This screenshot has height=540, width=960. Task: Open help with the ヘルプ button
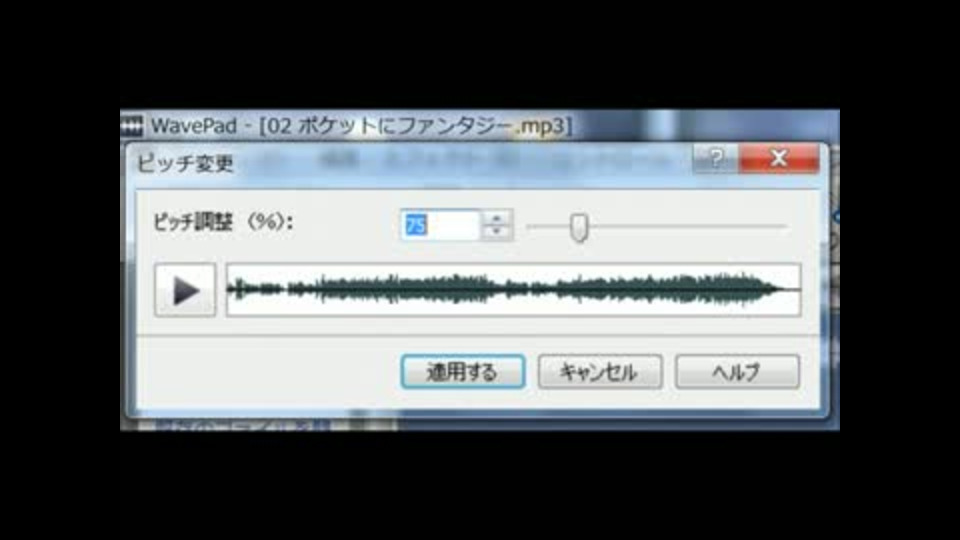coord(737,372)
